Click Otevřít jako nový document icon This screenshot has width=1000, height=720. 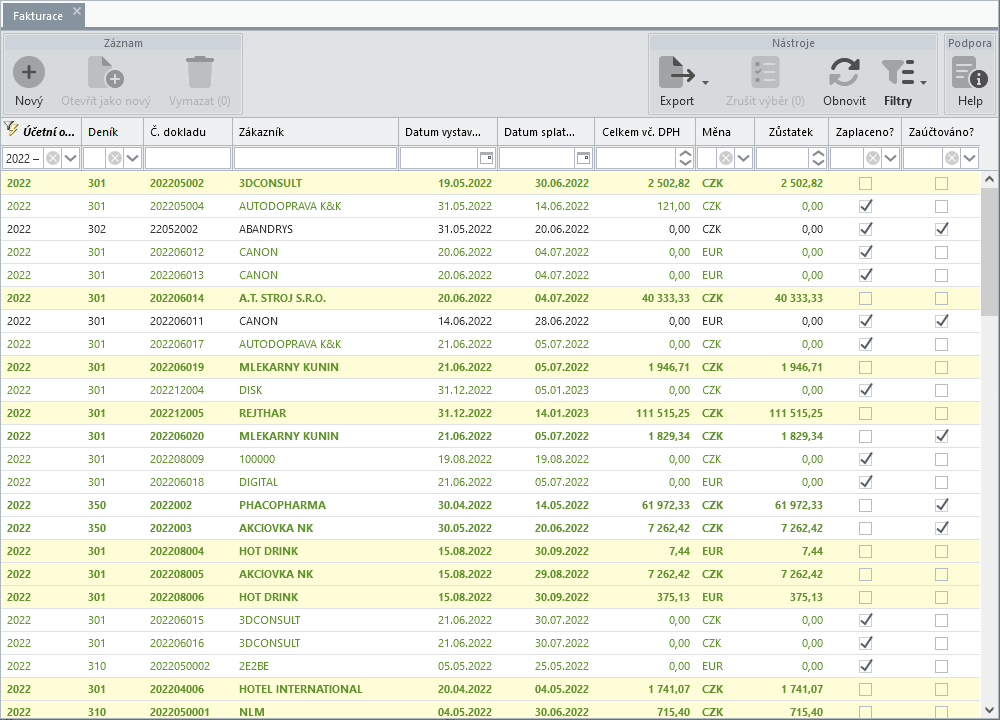click(x=106, y=72)
